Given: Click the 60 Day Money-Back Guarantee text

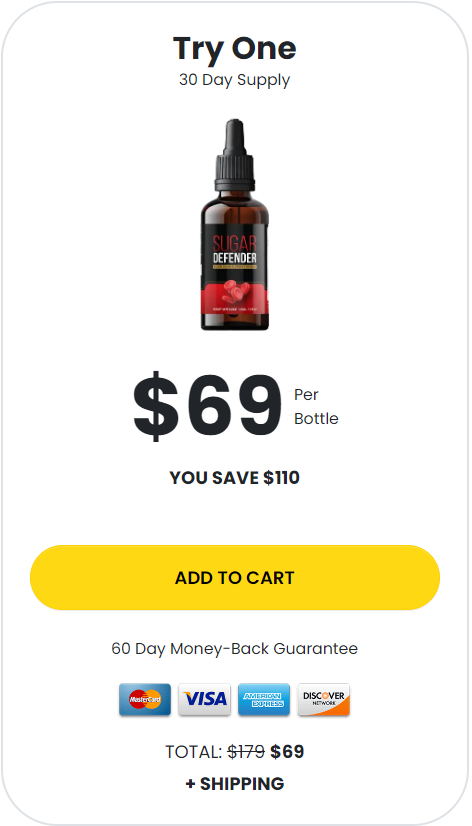Looking at the screenshot, I should click(x=235, y=648).
